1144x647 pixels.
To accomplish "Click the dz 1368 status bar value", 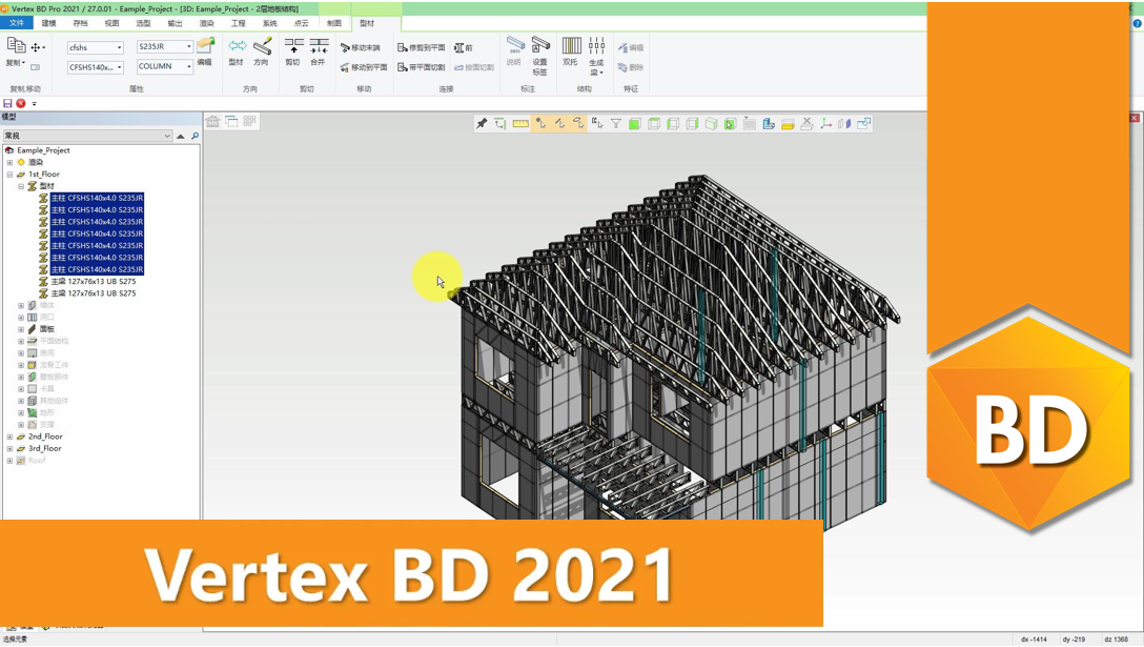I will (x=1116, y=640).
